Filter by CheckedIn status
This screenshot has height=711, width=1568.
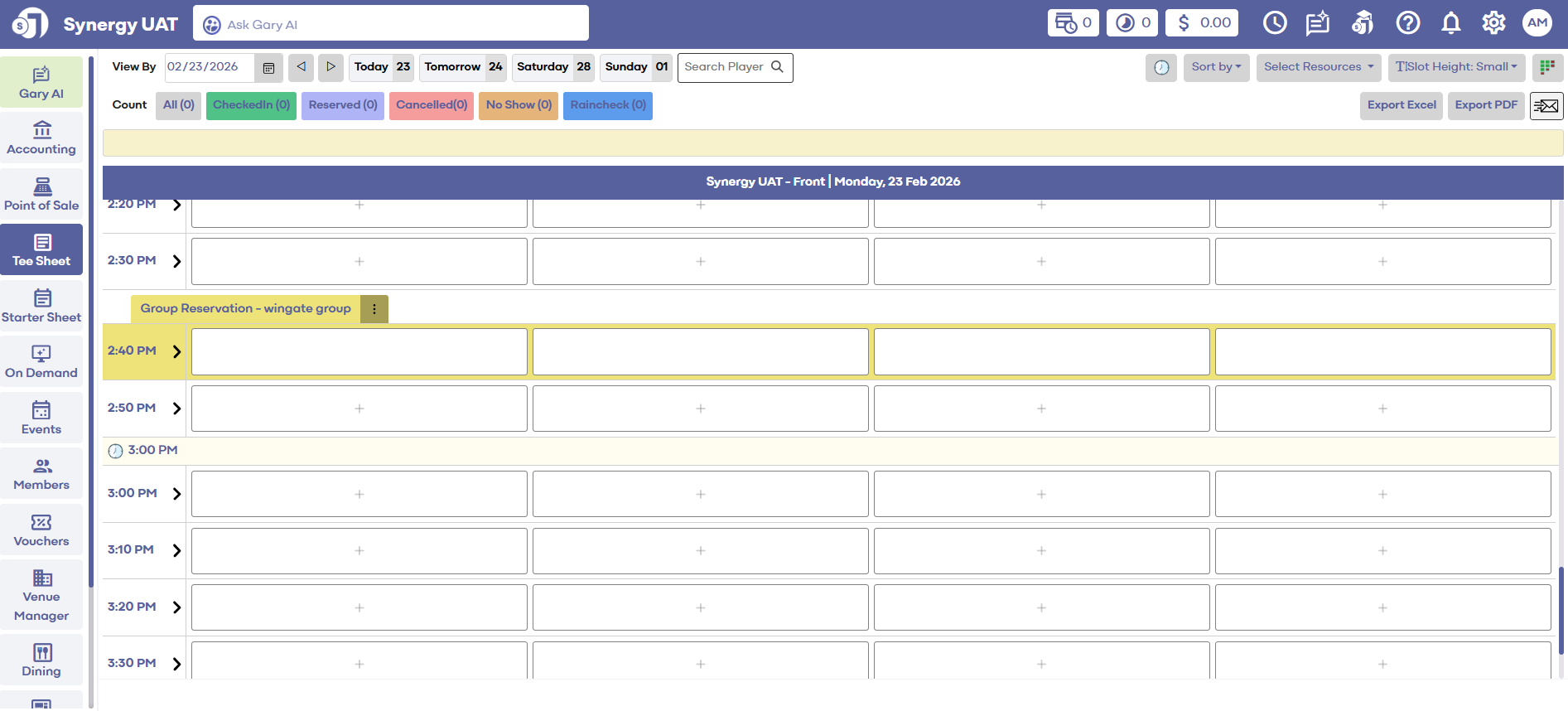pos(251,105)
